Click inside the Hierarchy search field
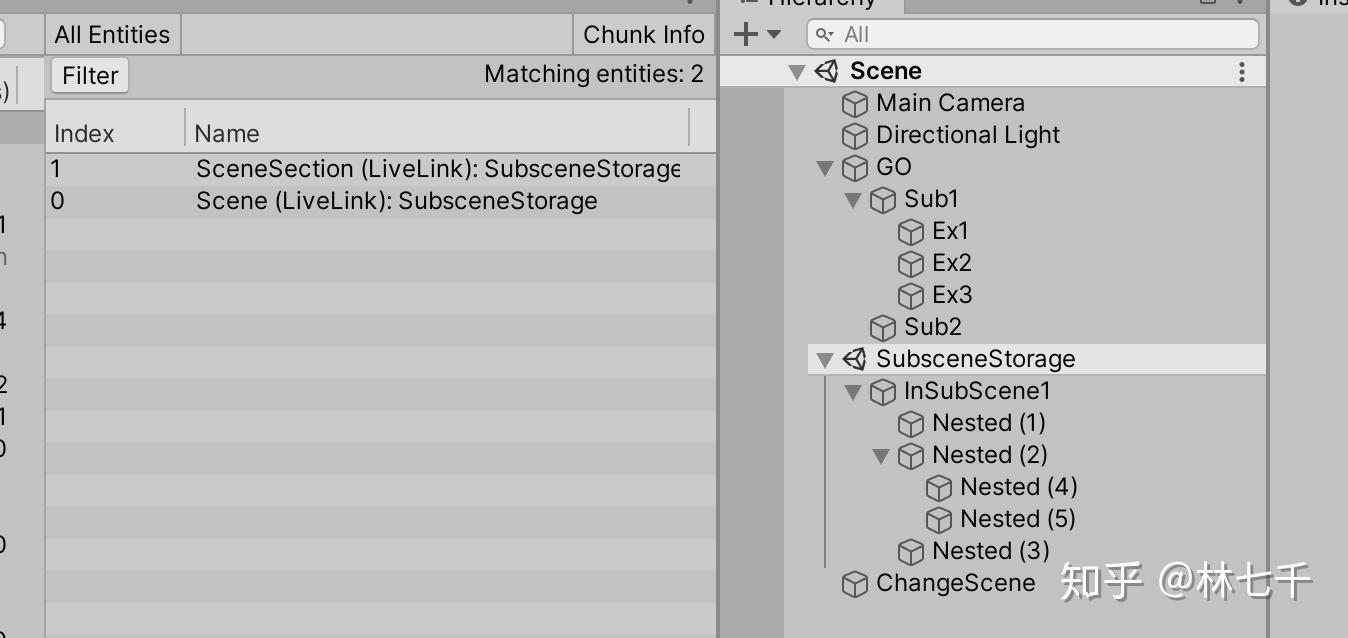 [1030, 33]
